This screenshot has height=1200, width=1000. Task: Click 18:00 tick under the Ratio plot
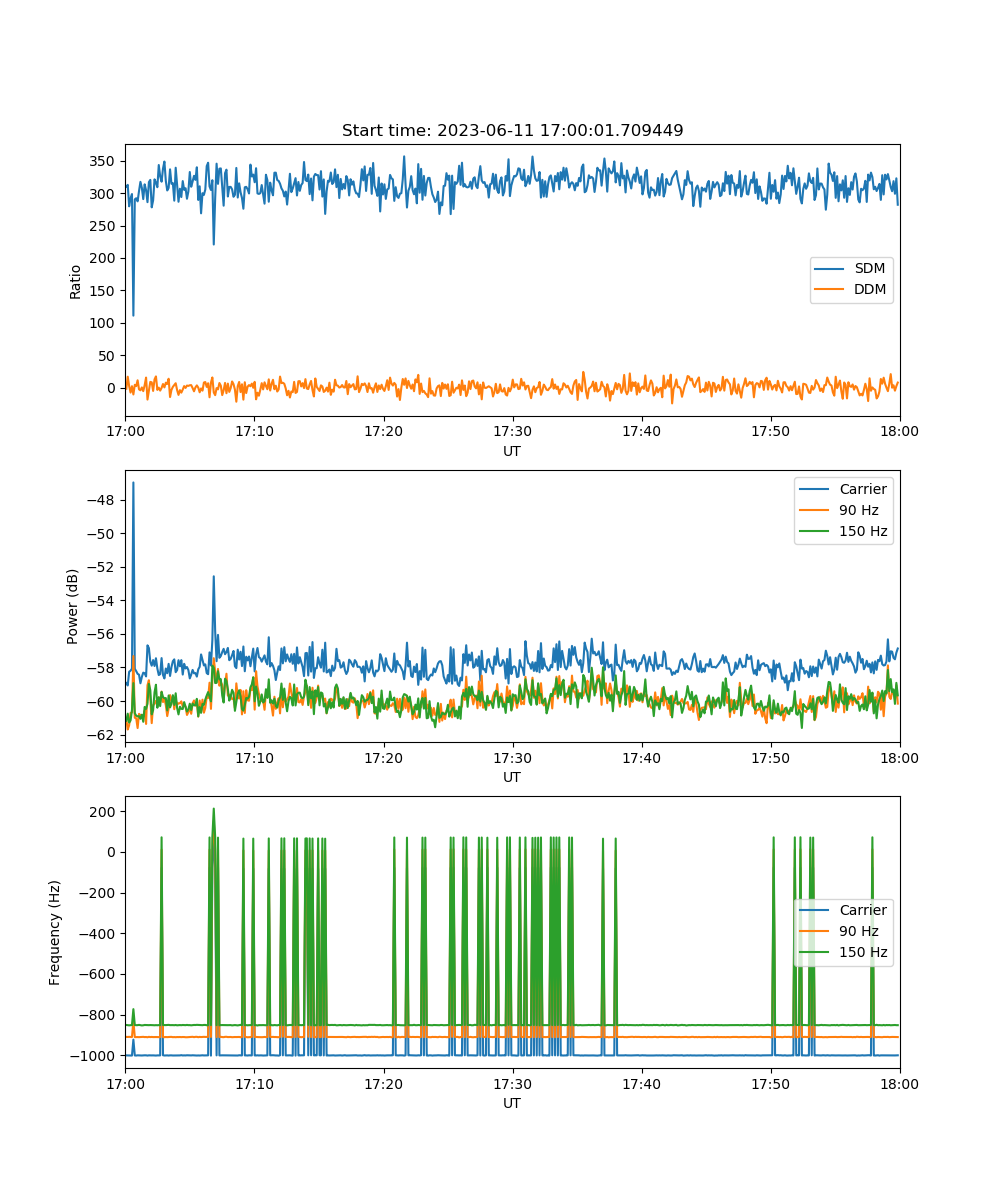point(899,431)
